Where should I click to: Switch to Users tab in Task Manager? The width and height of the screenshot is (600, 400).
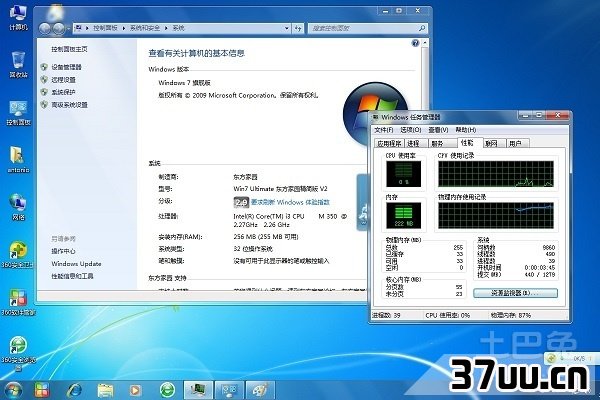click(518, 143)
